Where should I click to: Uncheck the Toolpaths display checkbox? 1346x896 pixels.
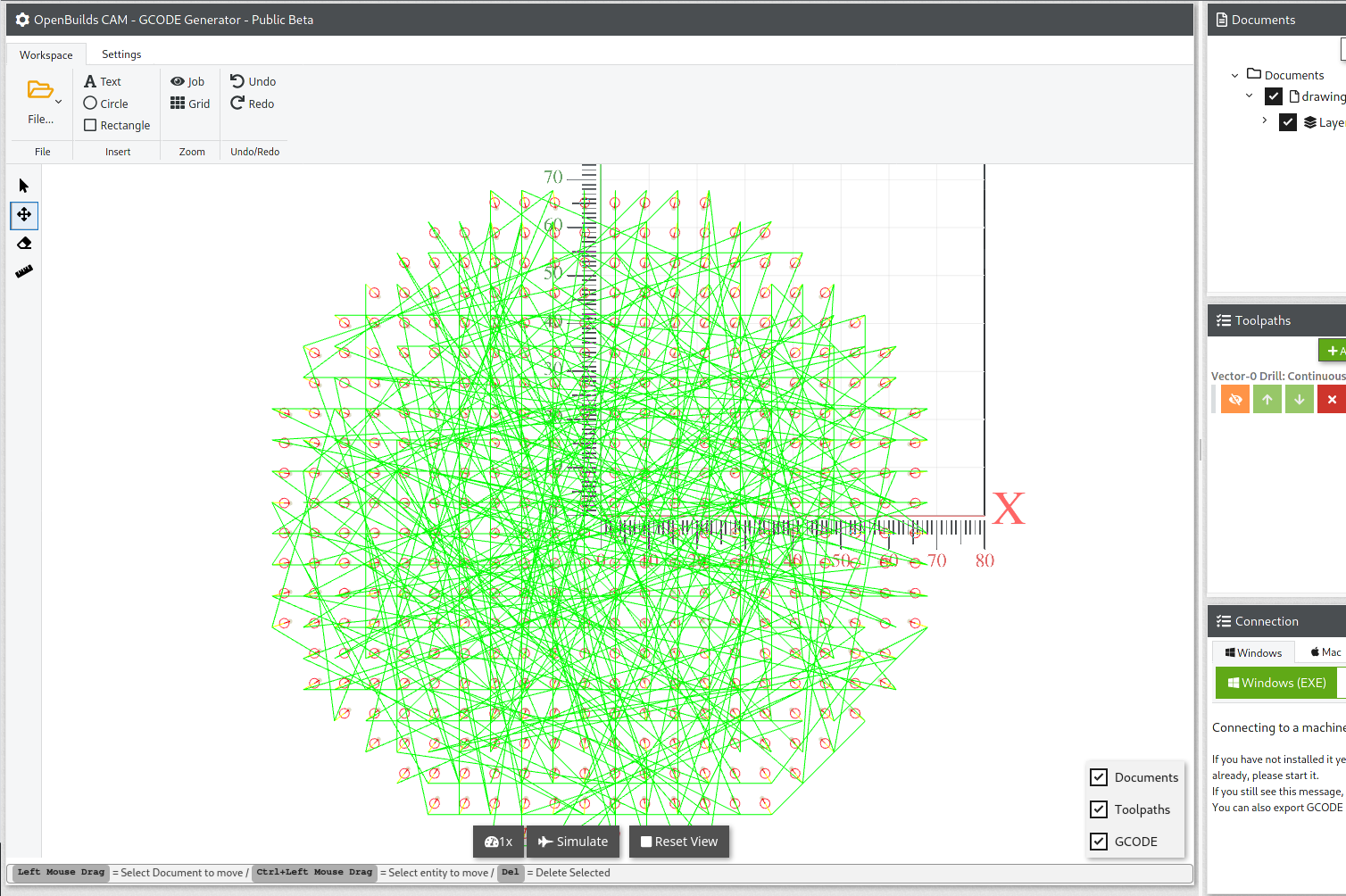pyautogui.click(x=1099, y=809)
